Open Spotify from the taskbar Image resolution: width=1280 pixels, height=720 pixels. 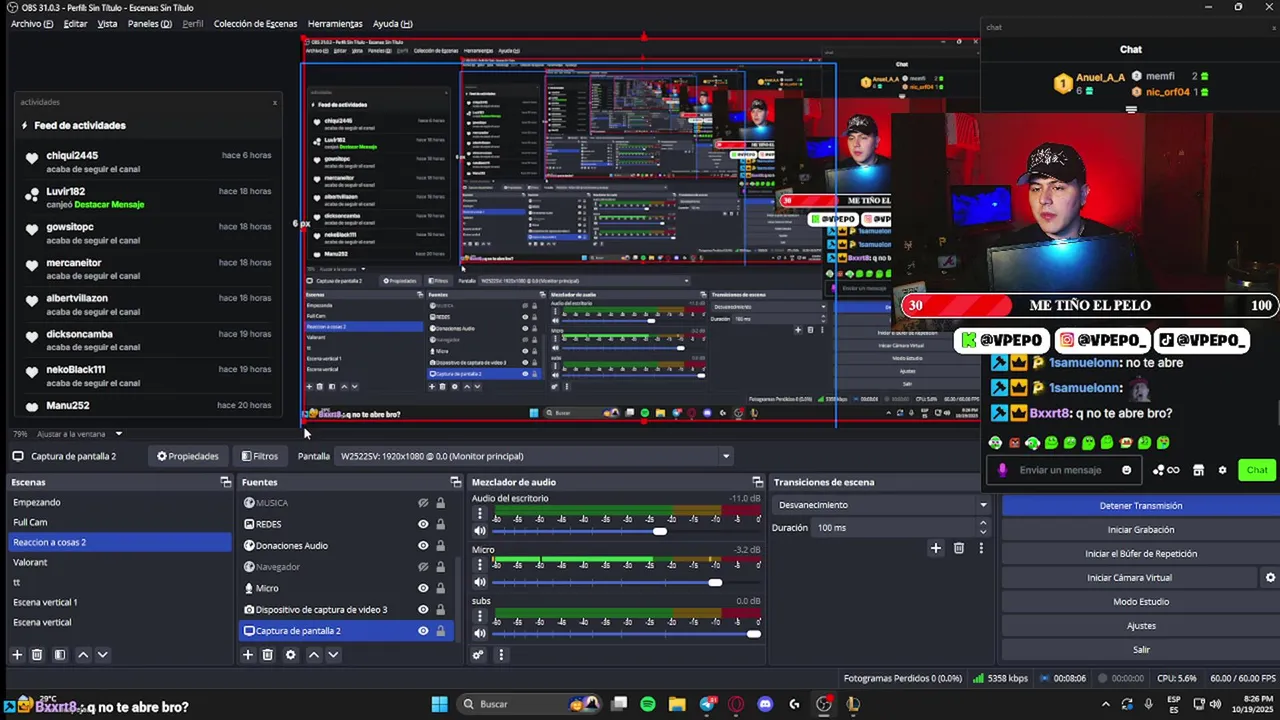(647, 704)
